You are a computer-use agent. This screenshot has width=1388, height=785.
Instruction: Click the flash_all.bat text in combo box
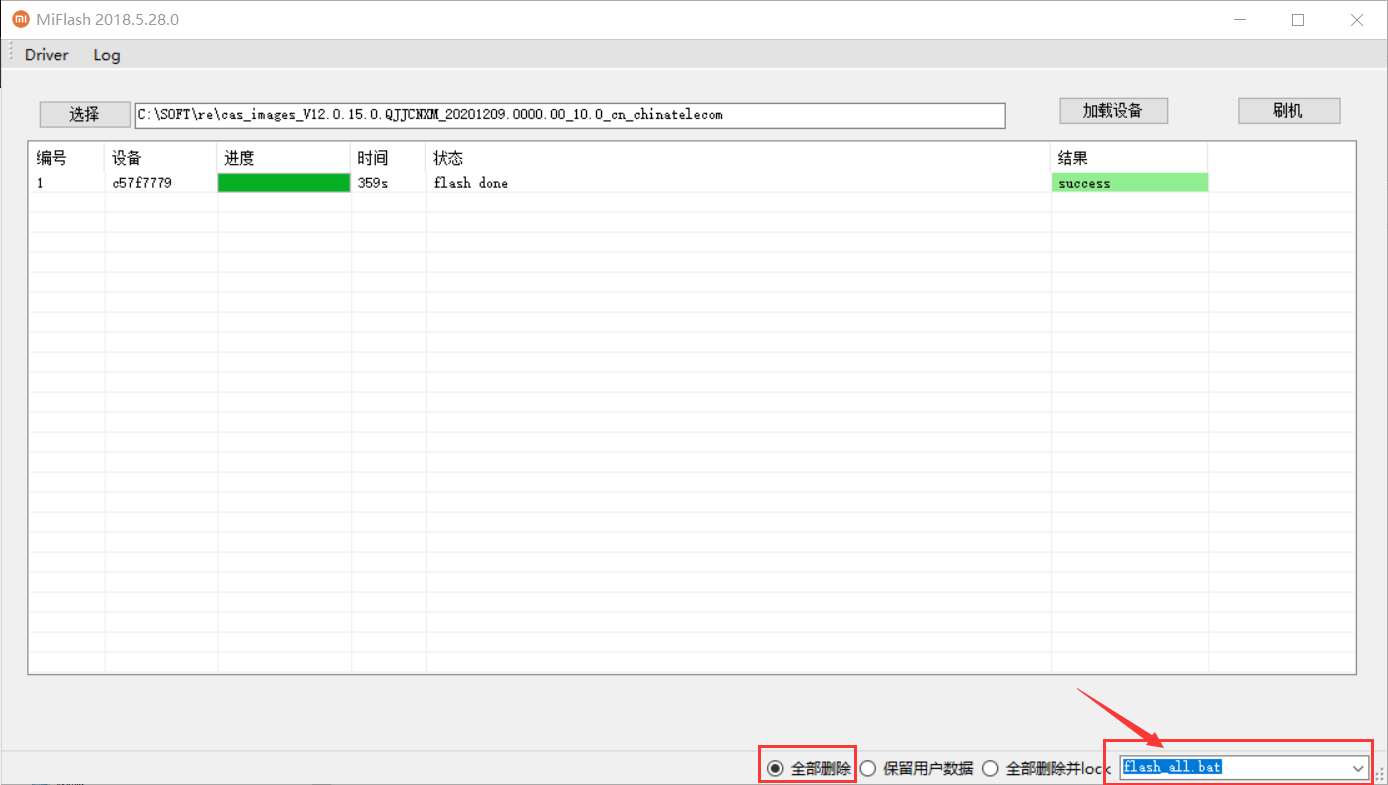1172,767
